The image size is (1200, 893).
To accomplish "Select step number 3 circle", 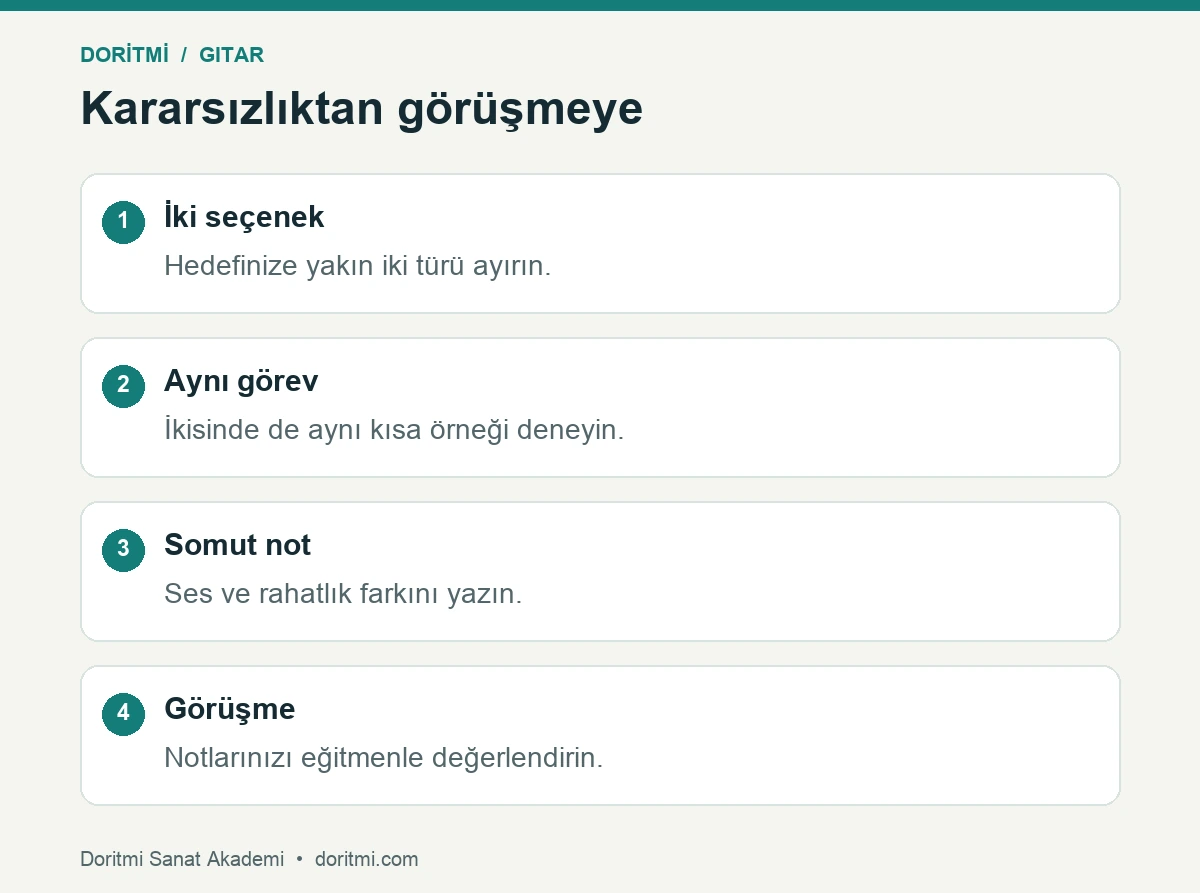I will point(123,549).
